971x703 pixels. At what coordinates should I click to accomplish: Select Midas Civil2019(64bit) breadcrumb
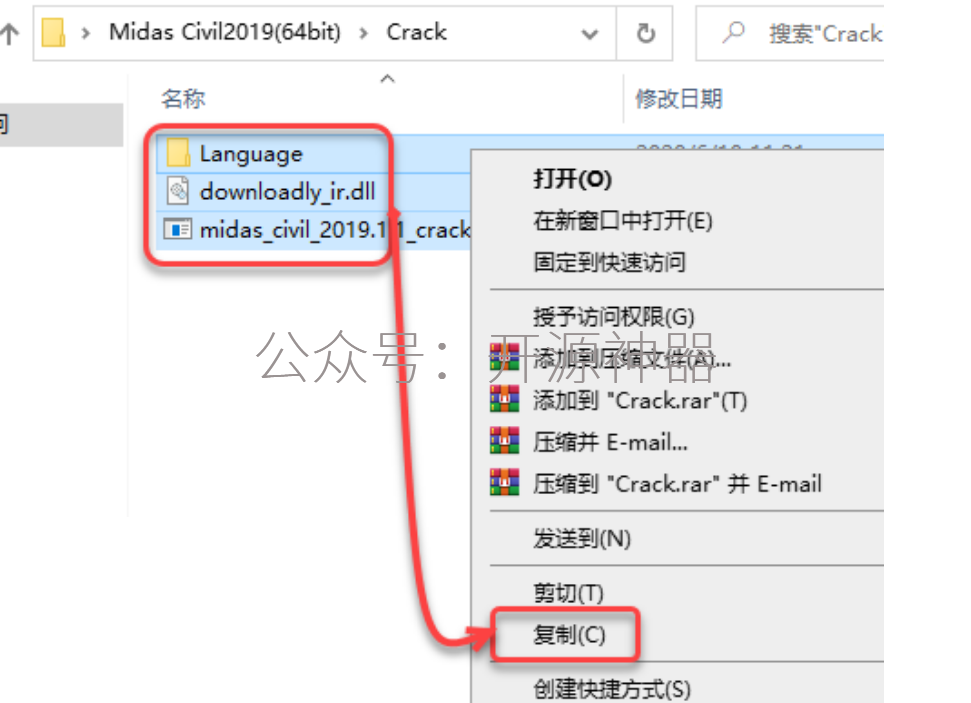(225, 32)
